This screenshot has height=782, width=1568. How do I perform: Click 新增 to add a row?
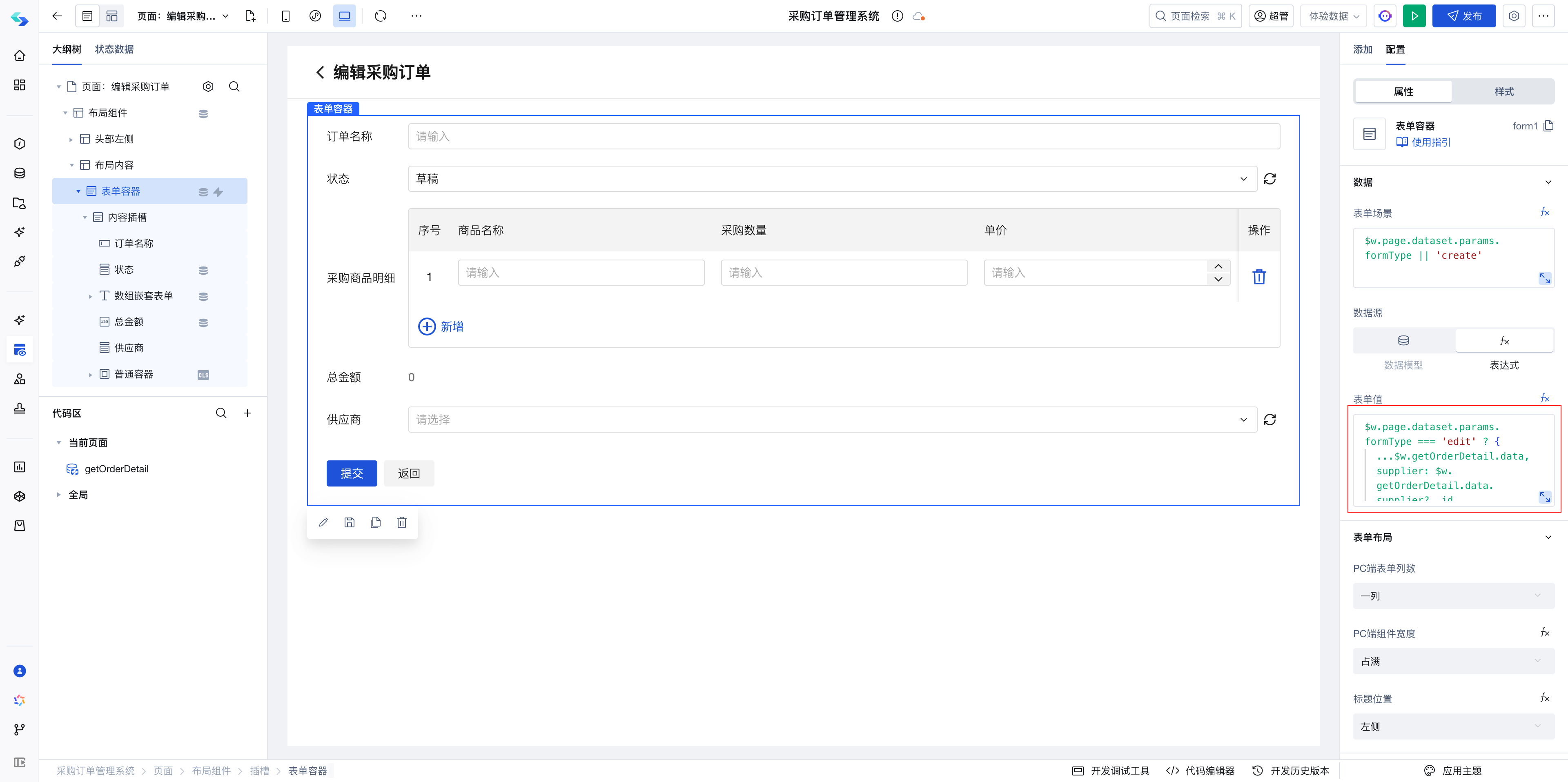(x=441, y=326)
